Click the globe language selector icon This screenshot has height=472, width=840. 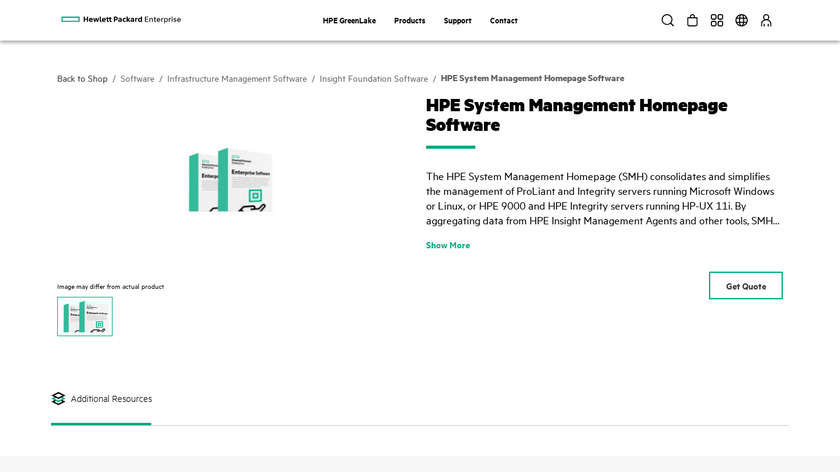(x=741, y=20)
